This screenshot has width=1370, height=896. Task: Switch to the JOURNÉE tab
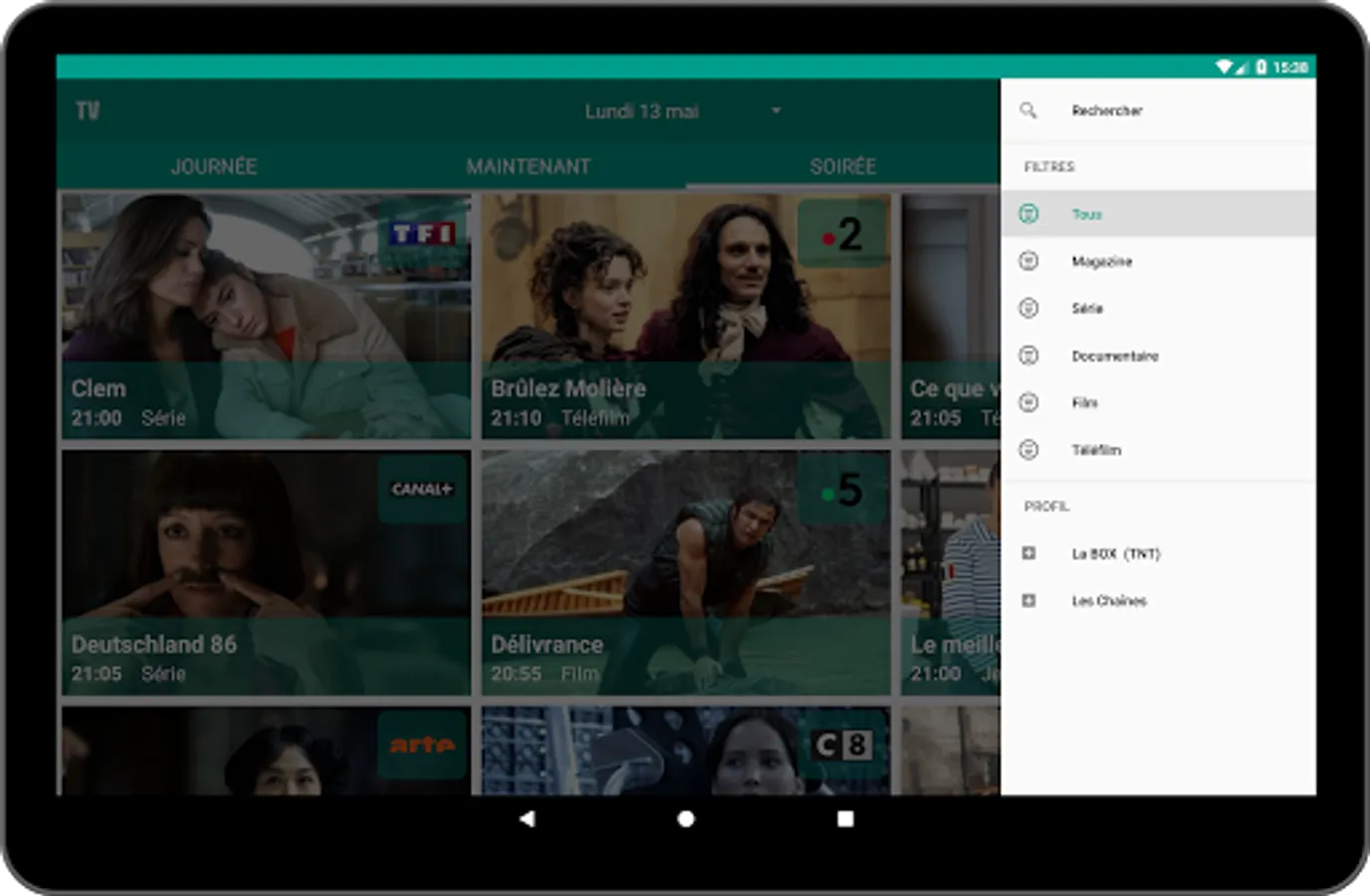tap(214, 166)
